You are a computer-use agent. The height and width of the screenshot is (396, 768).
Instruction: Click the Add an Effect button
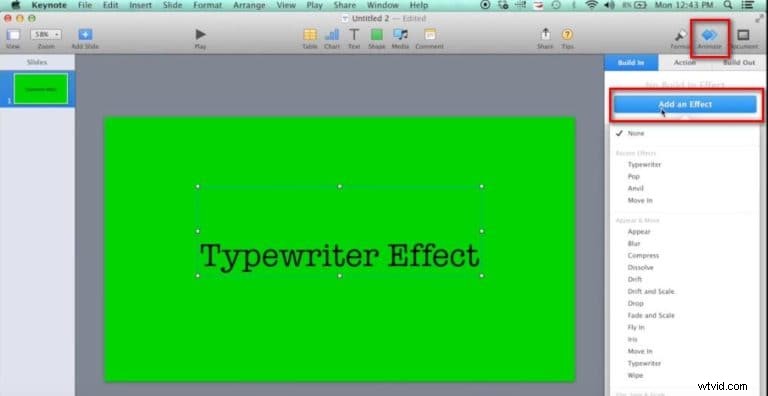click(685, 104)
